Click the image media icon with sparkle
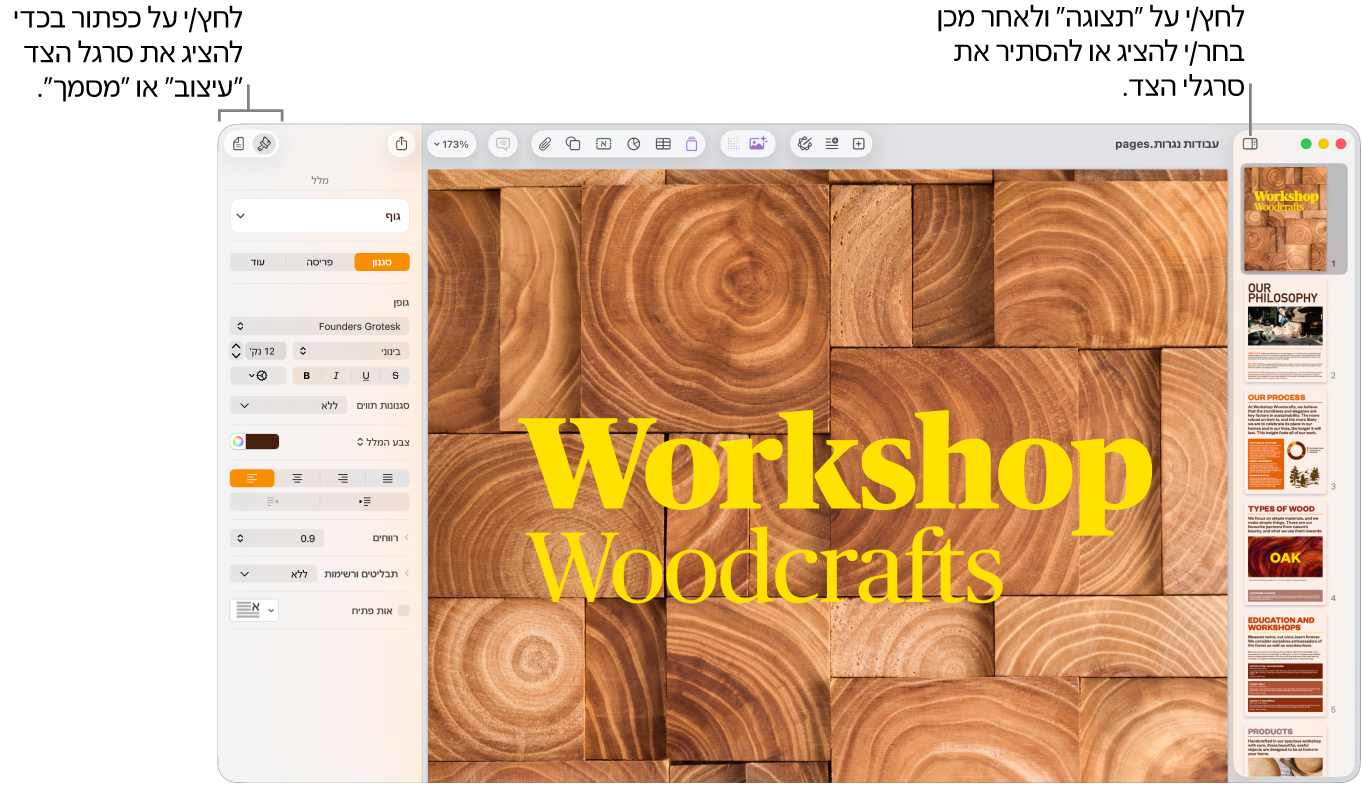Image resolution: width=1362 pixels, height=785 pixels. click(757, 144)
